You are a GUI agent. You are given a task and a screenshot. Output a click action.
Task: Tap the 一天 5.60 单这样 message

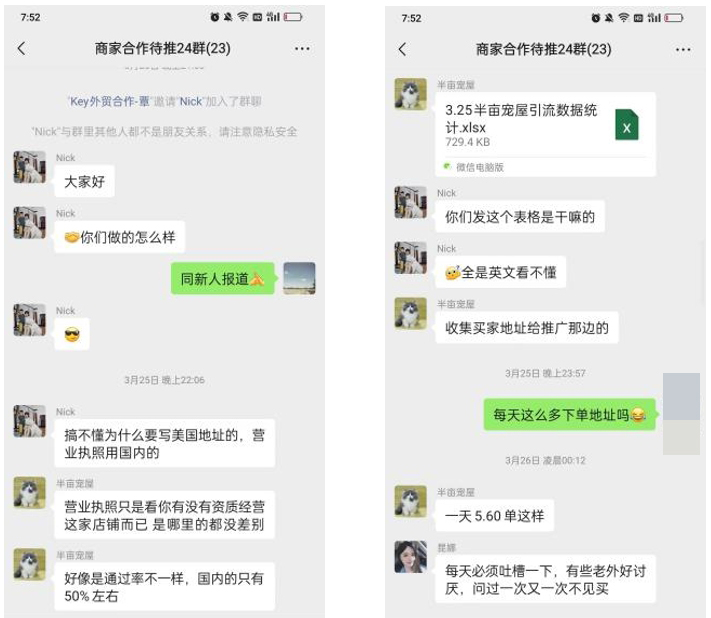tap(494, 516)
